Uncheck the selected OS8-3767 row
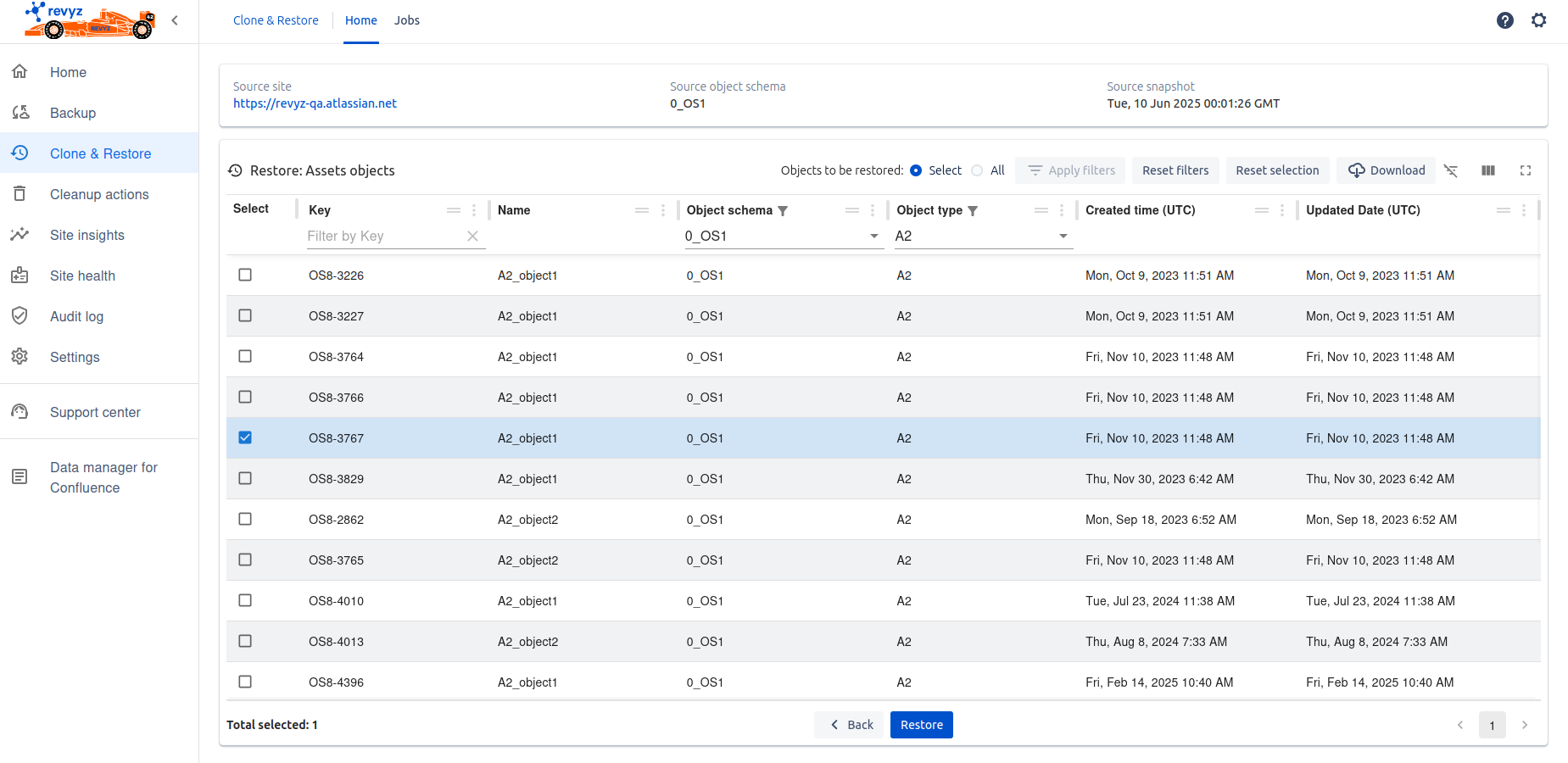Viewport: 1568px width, 763px height. point(245,437)
